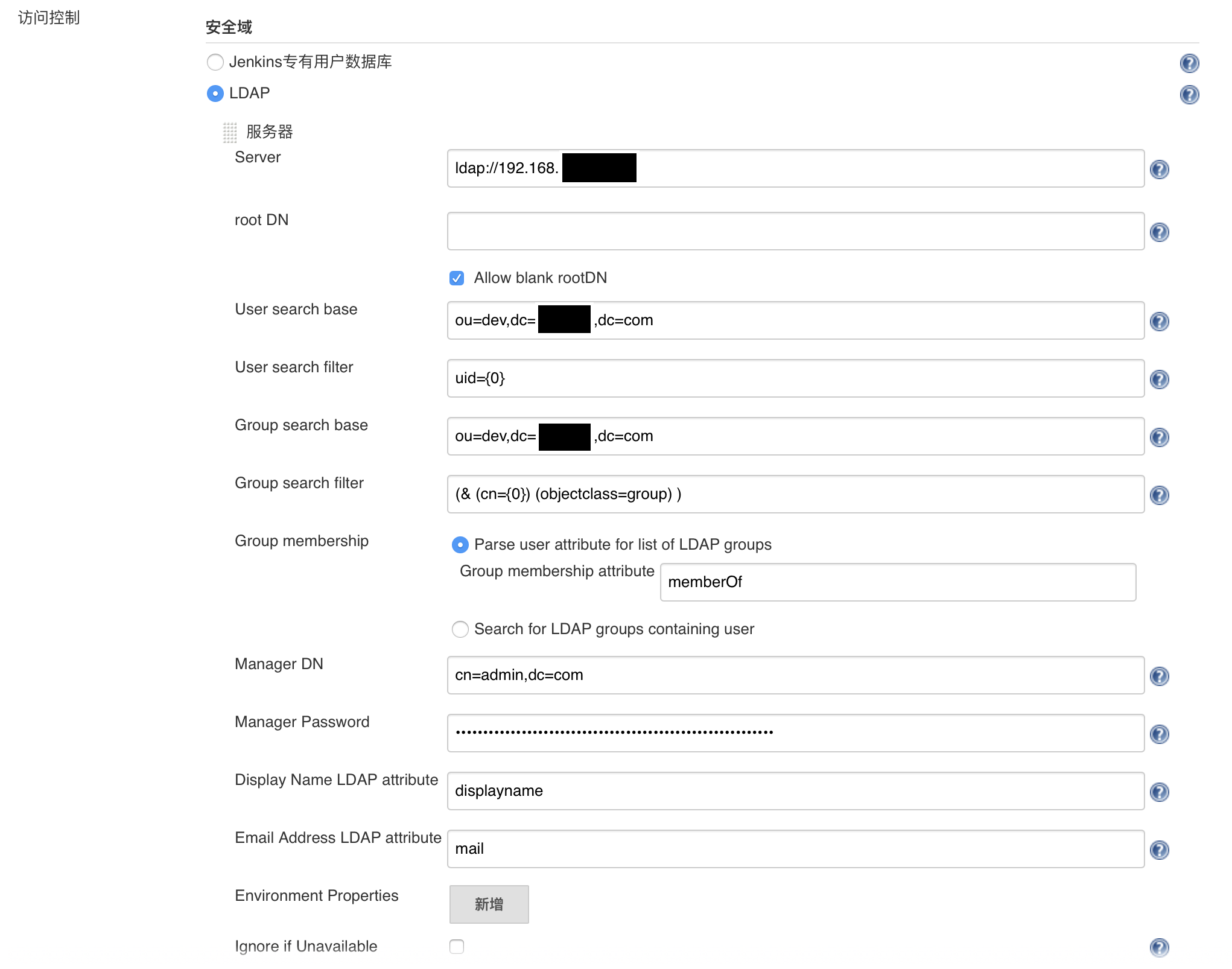Show help for Email Address LDAP attribute

tap(1159, 850)
